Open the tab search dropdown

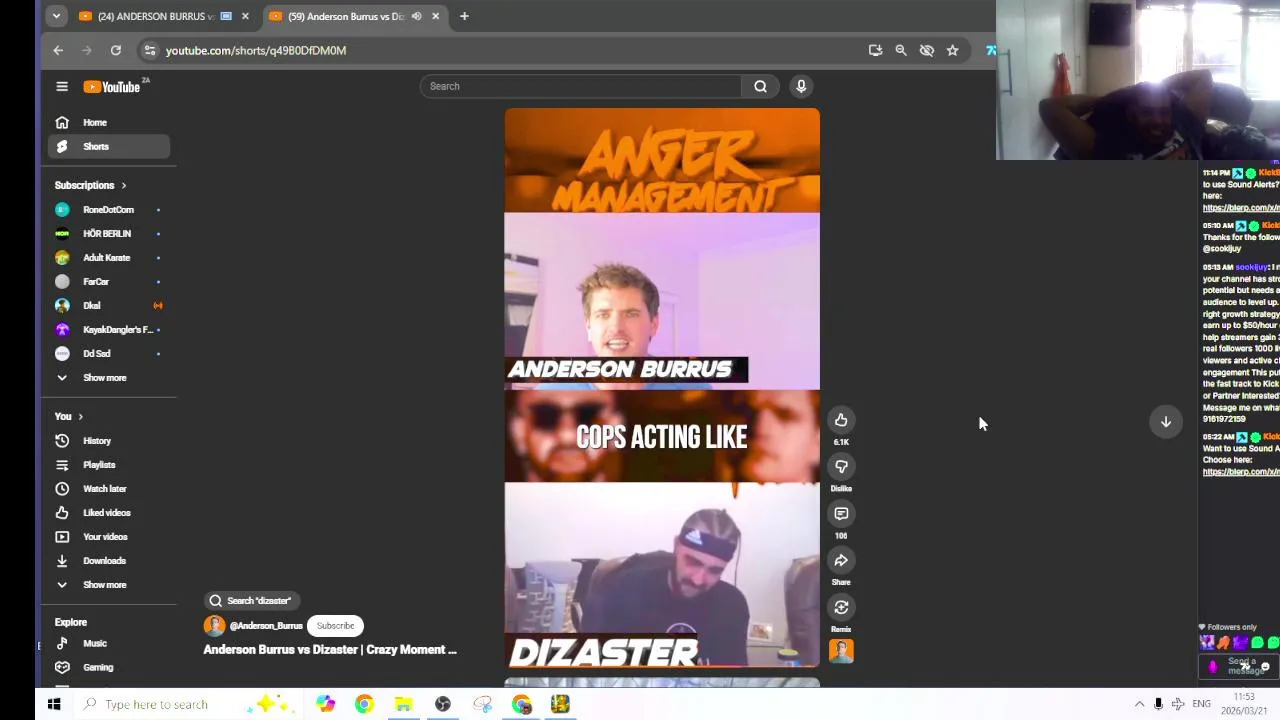56,16
